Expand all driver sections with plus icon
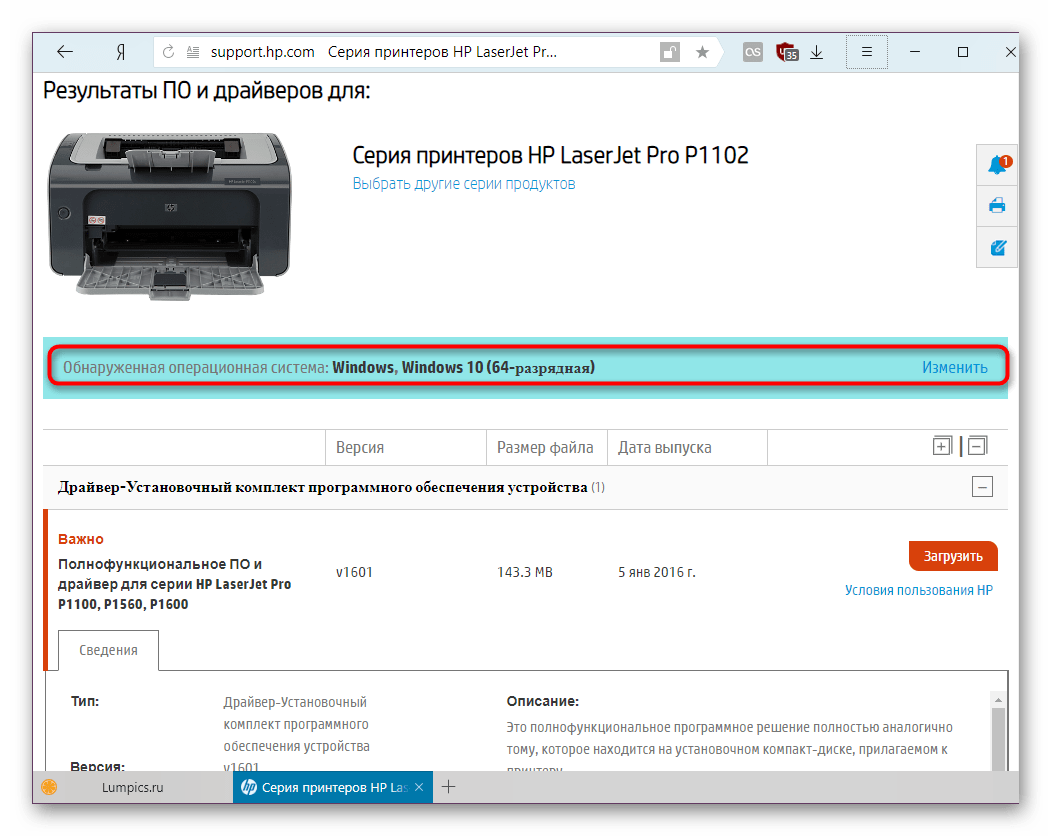The width and height of the screenshot is (1051, 836). (942, 446)
